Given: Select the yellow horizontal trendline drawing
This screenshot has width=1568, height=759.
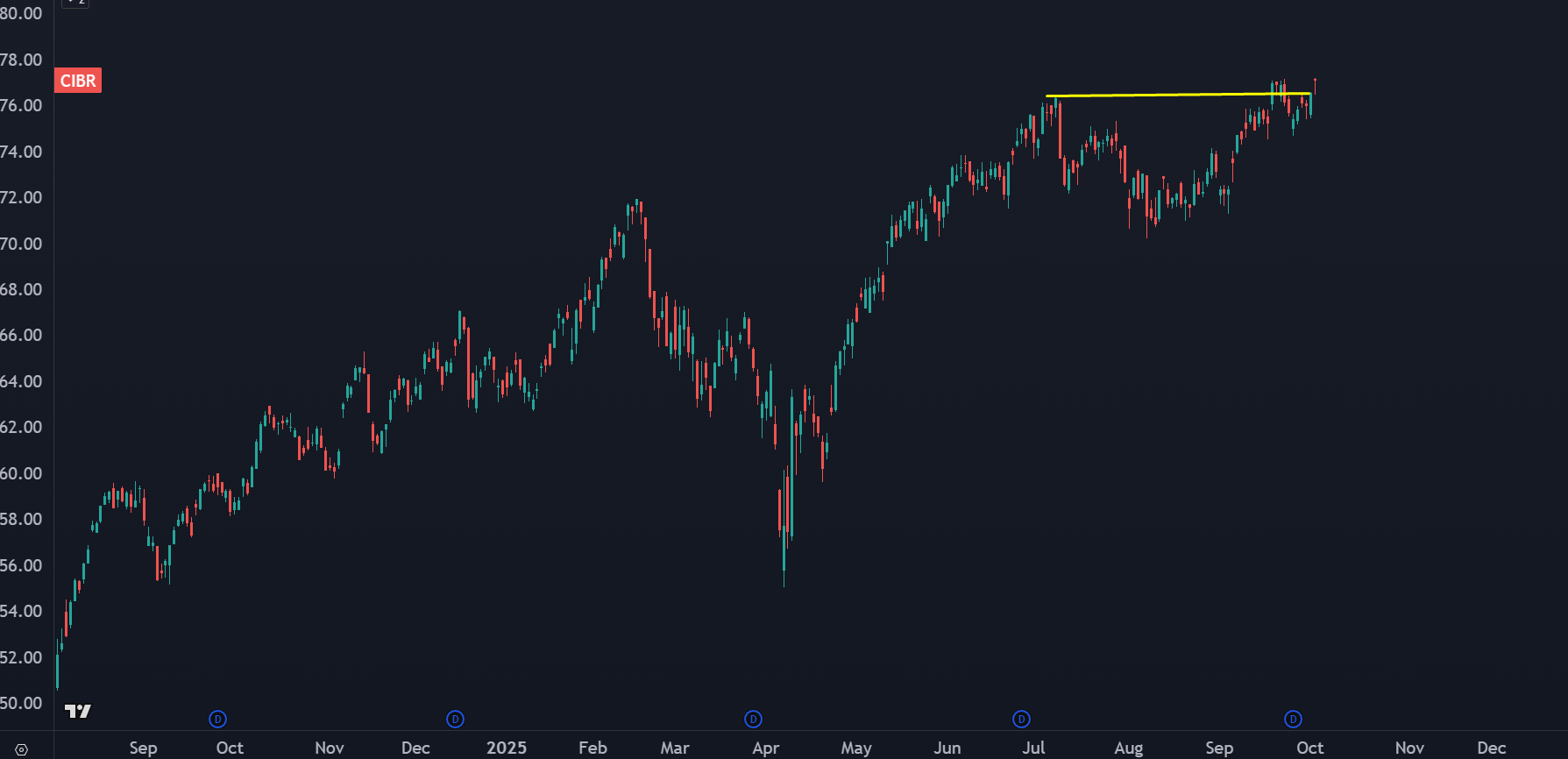Looking at the screenshot, I should (1178, 95).
